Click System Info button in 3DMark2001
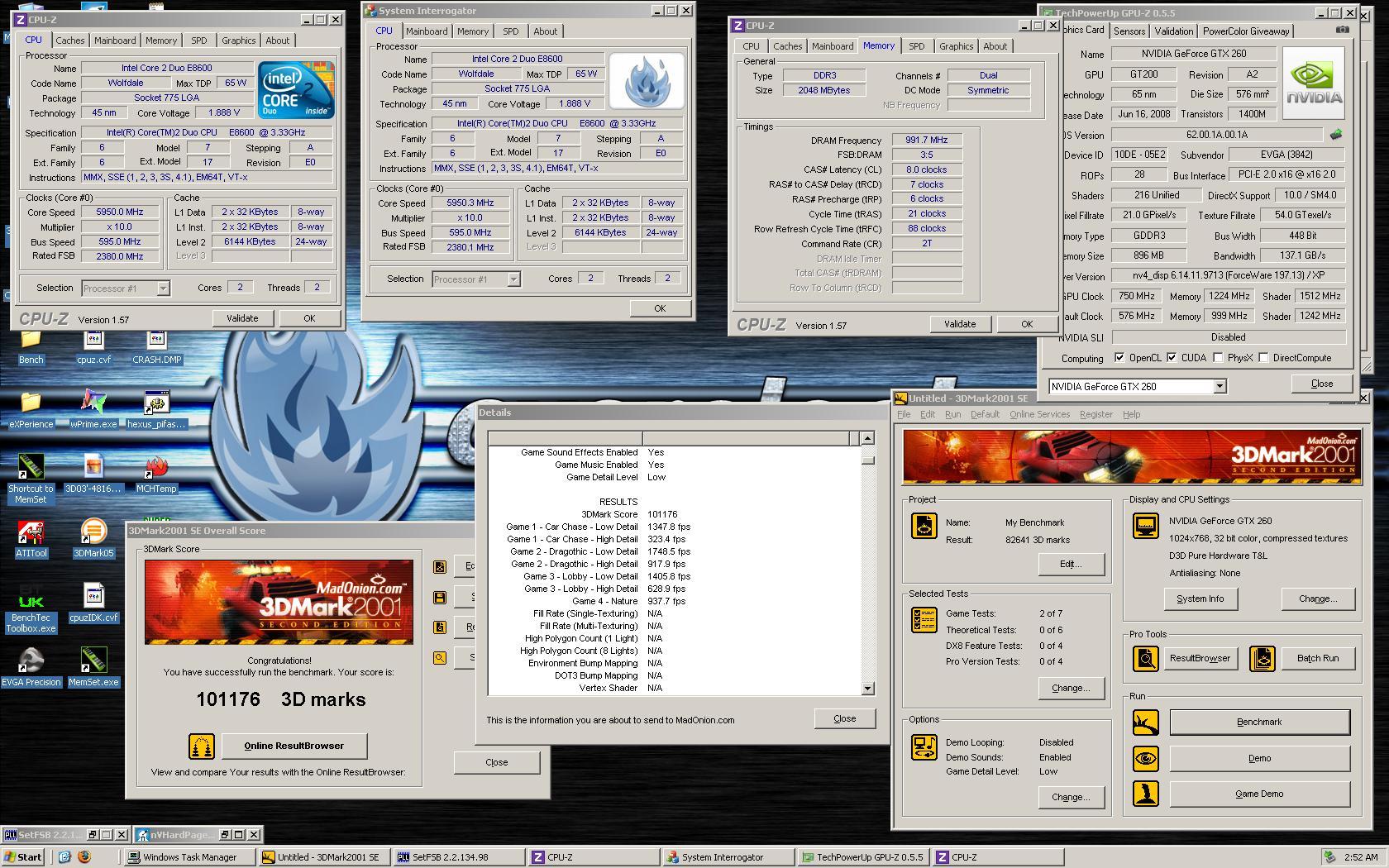 1200,599
